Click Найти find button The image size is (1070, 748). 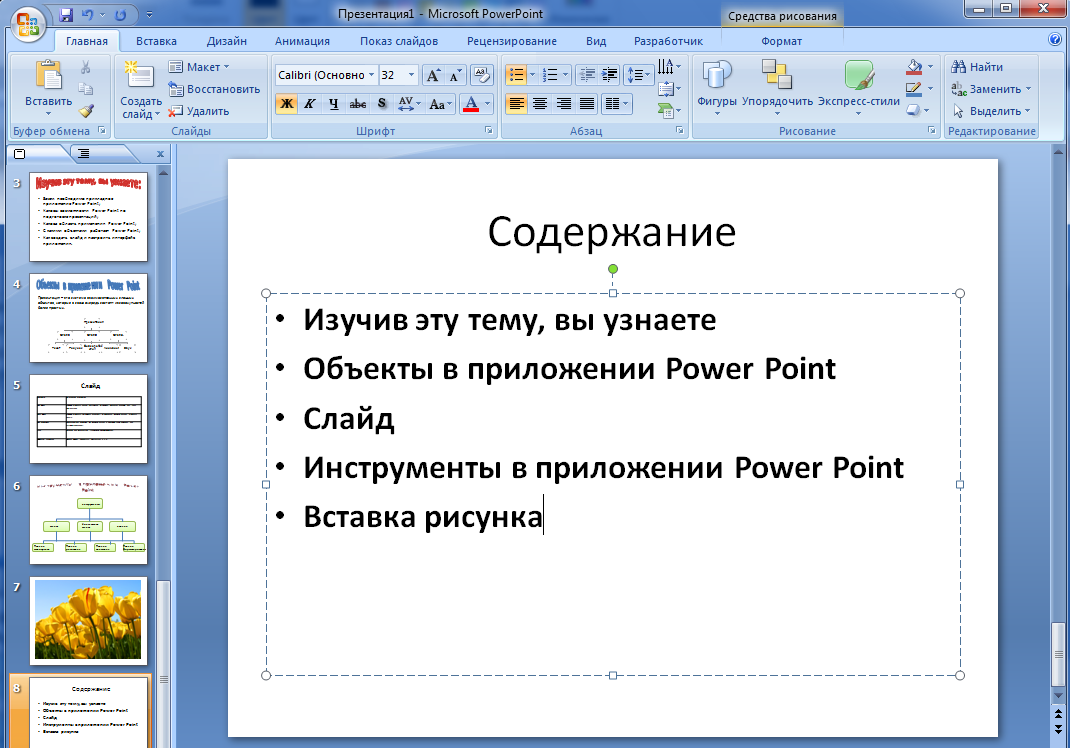(977, 67)
